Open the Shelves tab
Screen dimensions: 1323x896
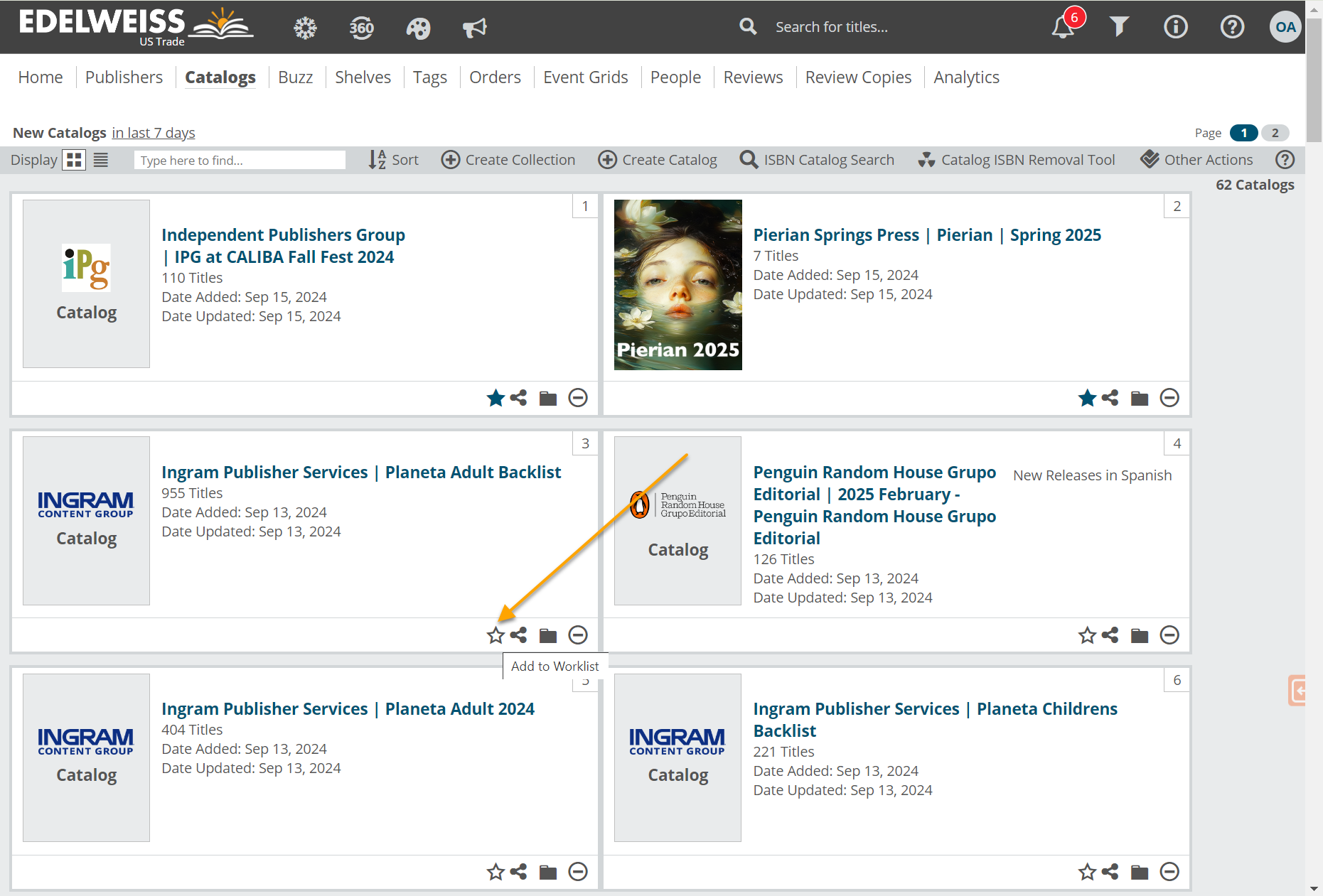(x=363, y=77)
